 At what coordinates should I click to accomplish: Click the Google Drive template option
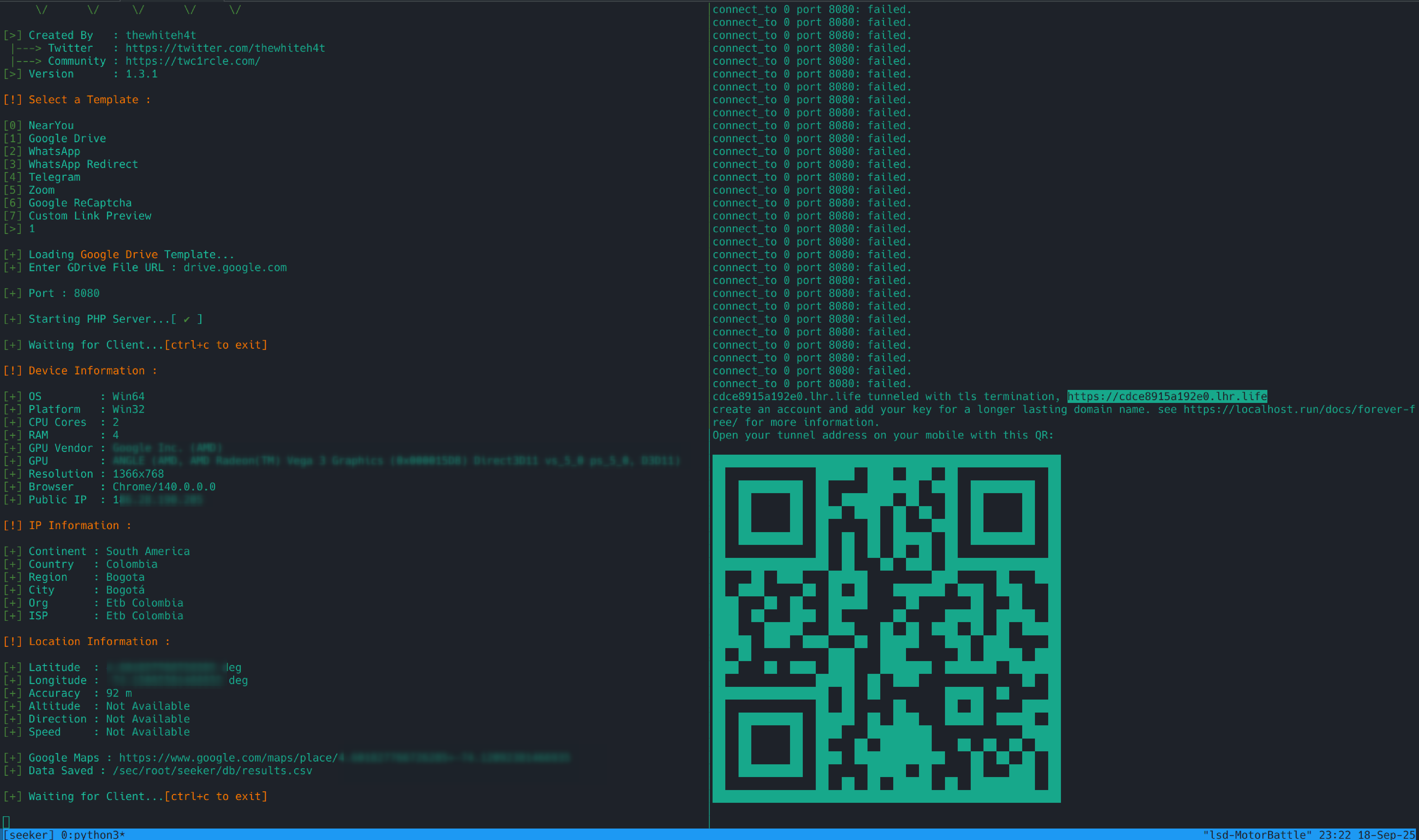(x=67, y=139)
